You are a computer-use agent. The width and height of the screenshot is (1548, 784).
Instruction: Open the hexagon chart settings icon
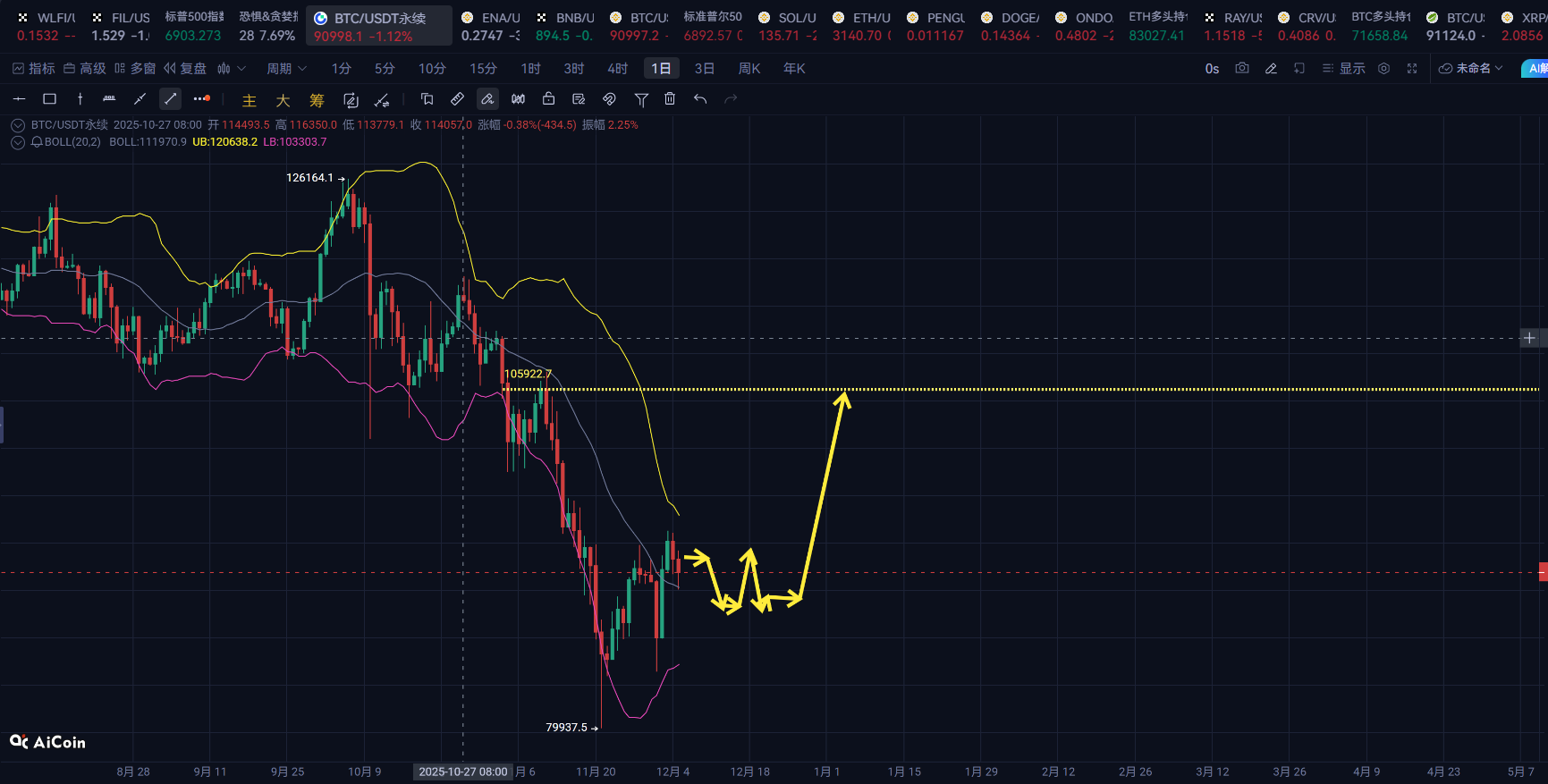pyautogui.click(x=1383, y=69)
